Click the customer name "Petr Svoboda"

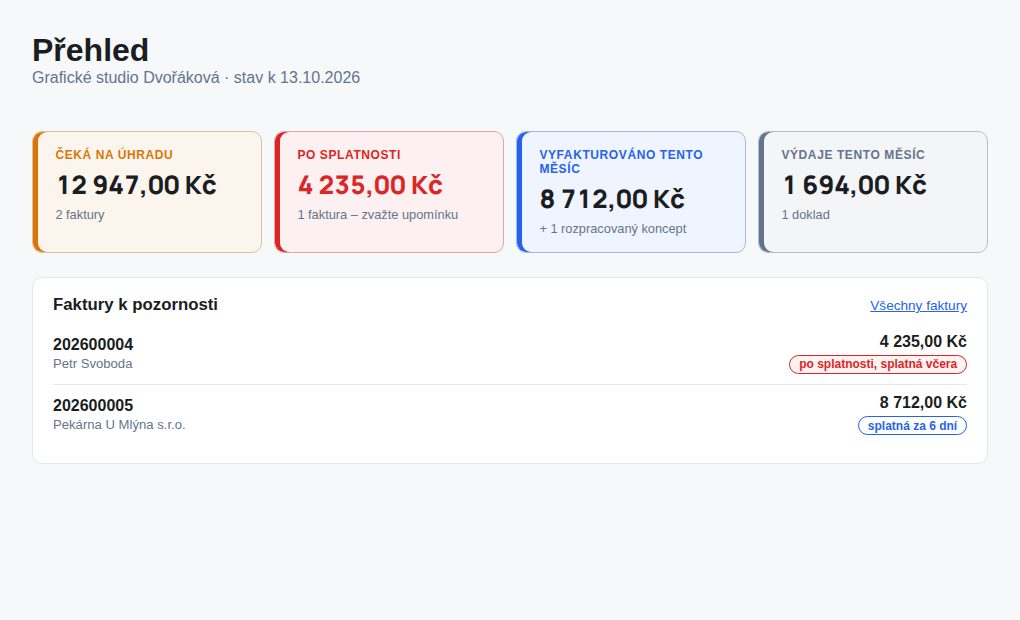tap(92, 364)
